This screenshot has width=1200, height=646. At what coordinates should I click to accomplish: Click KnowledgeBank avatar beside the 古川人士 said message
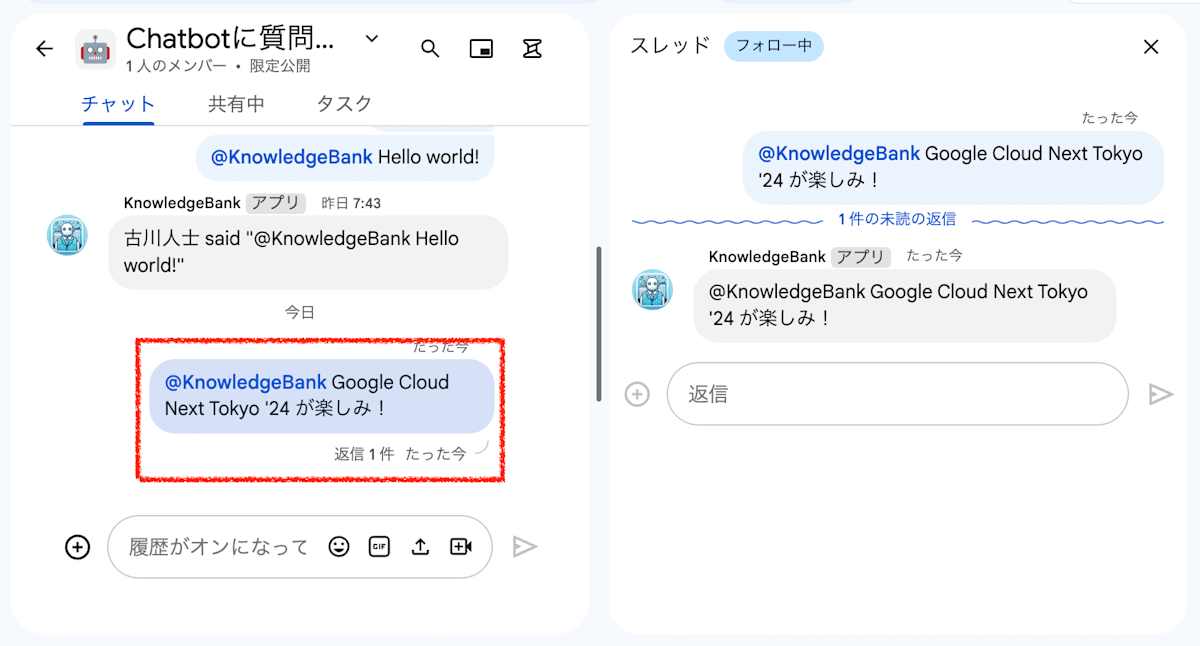point(68,235)
